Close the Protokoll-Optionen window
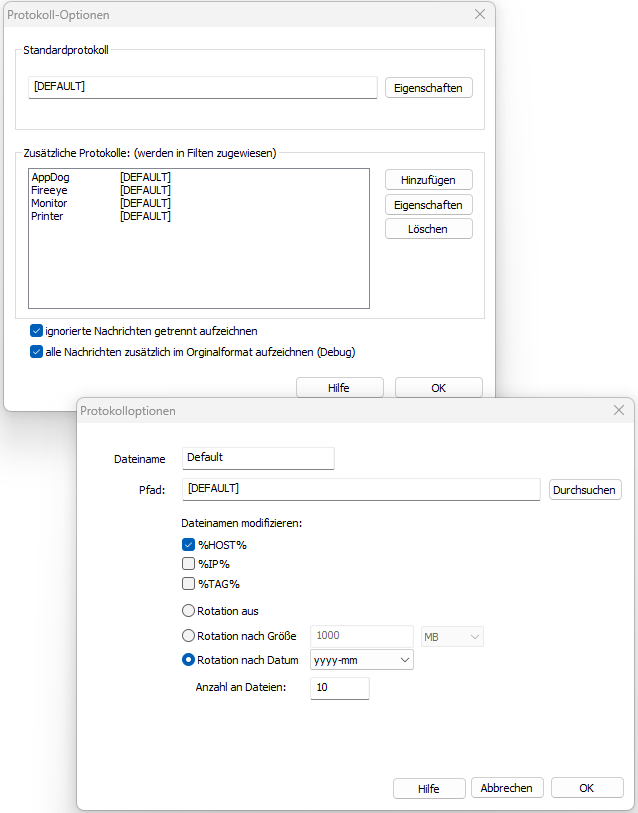 pyautogui.click(x=480, y=15)
